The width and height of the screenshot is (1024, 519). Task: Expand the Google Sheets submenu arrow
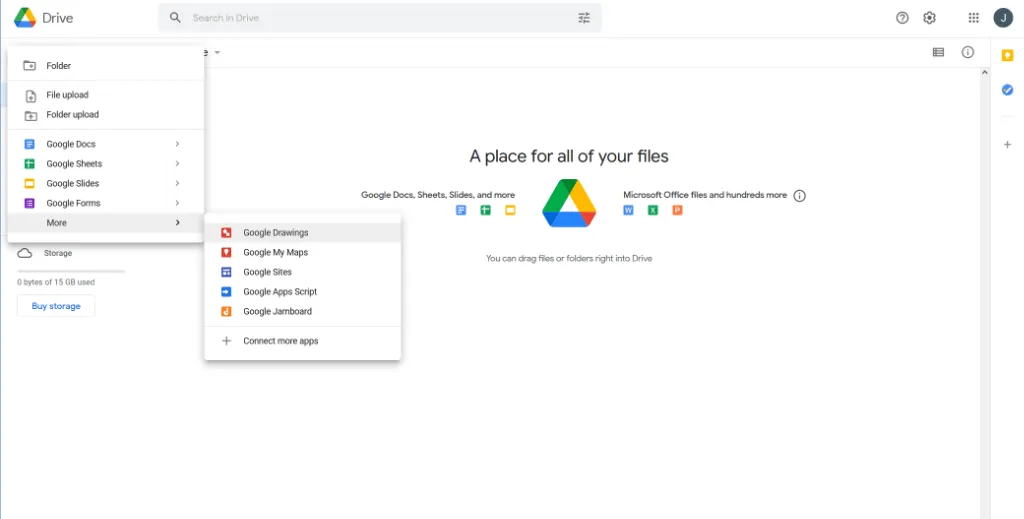pos(177,164)
